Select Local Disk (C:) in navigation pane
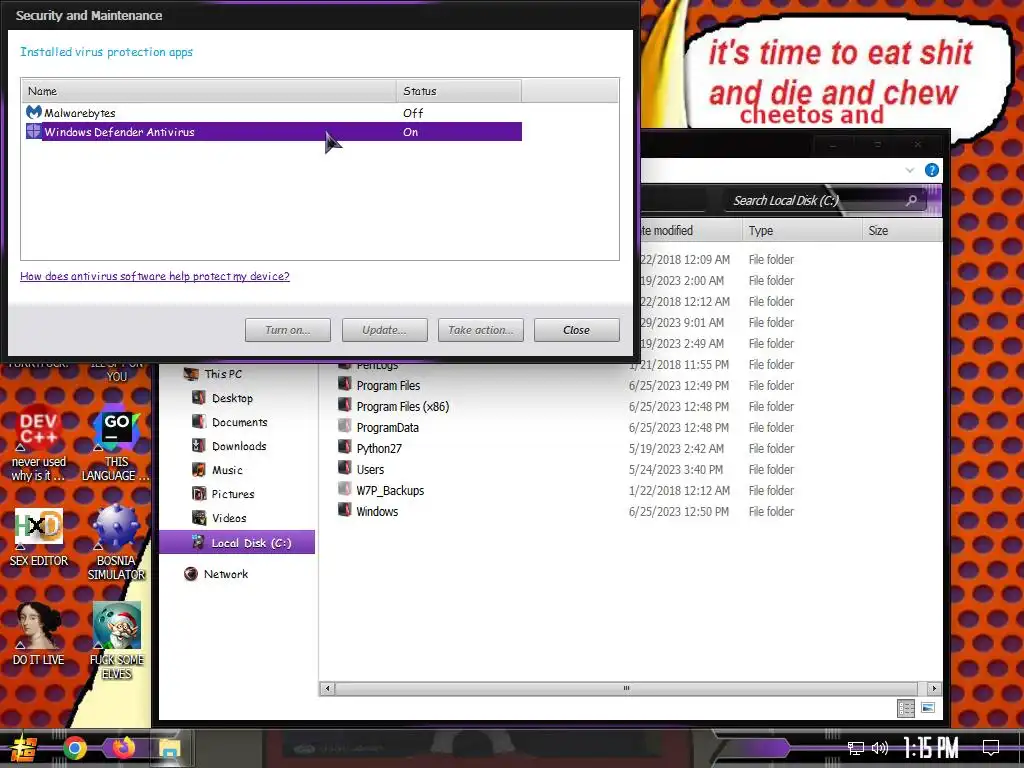This screenshot has height=768, width=1024. [x=237, y=543]
